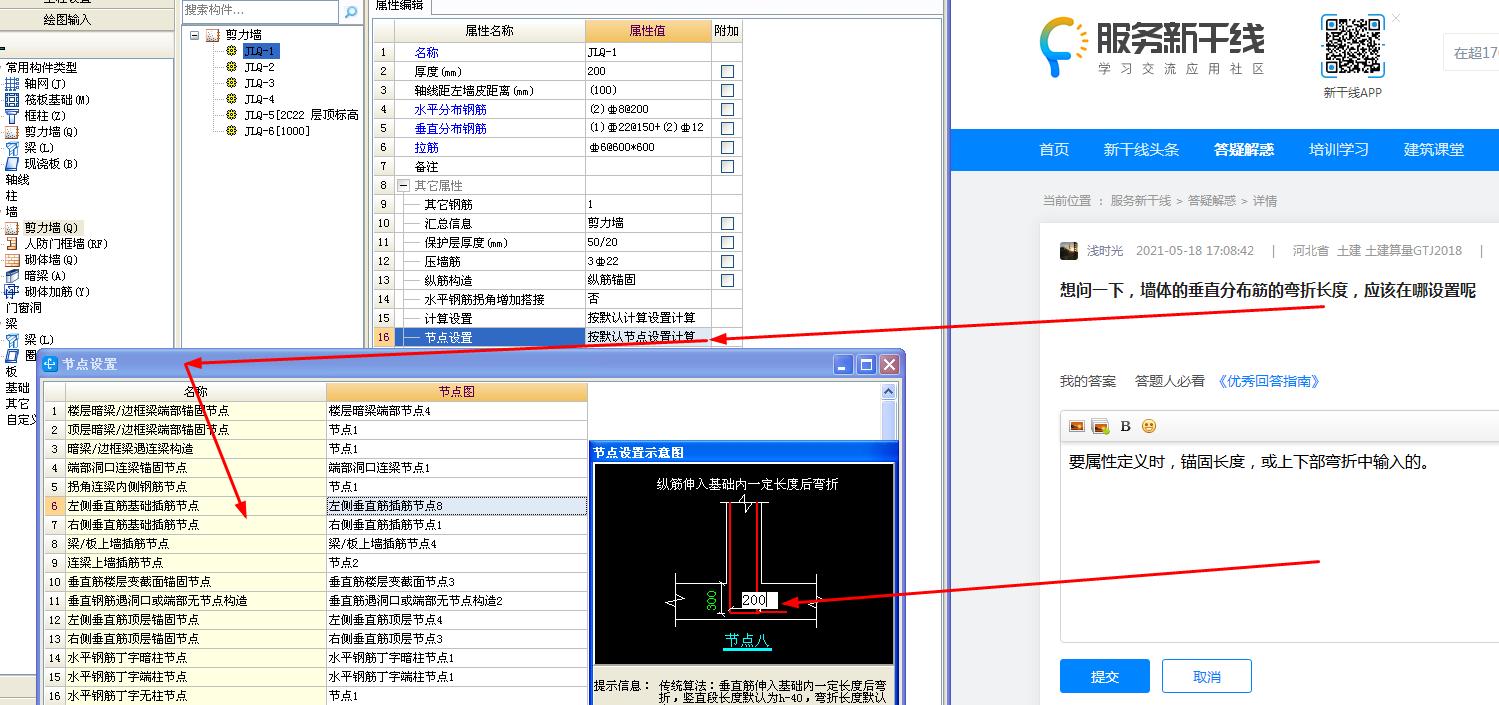
Task: Select the 轴网(J) grid icon entry
Action: click(x=34, y=84)
